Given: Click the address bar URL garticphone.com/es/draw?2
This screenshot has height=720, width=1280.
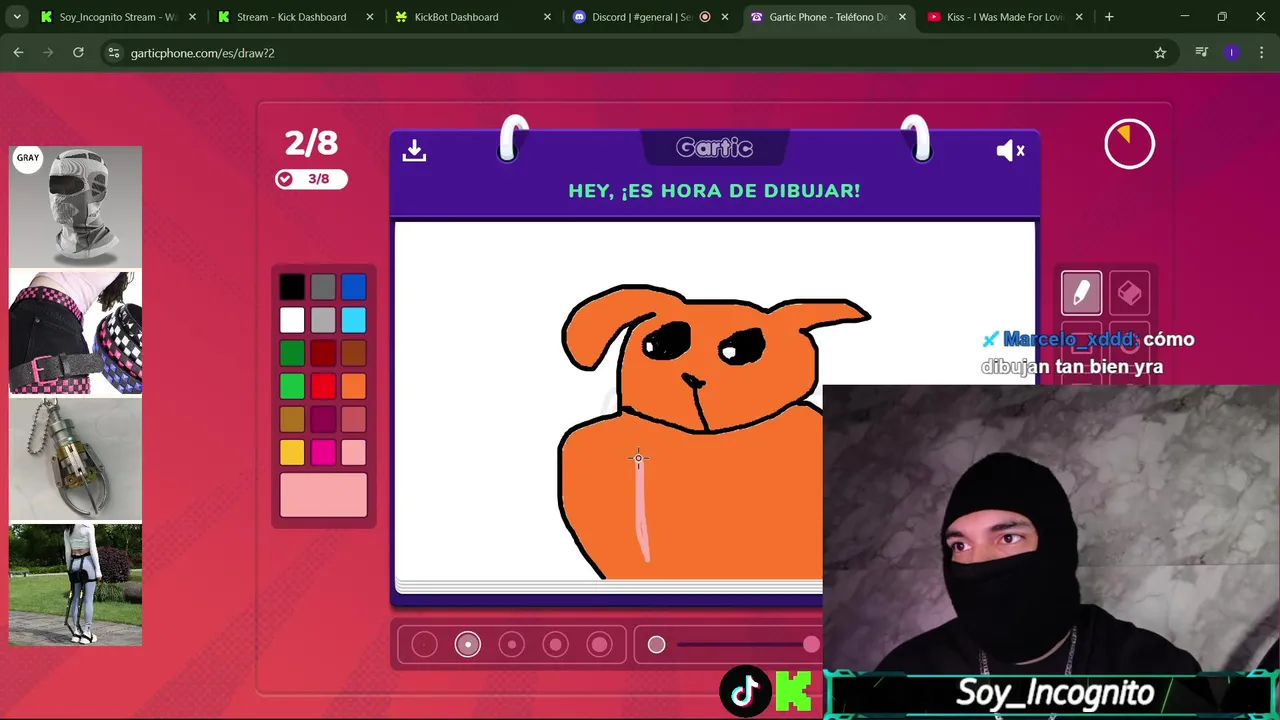Looking at the screenshot, I should (x=202, y=53).
